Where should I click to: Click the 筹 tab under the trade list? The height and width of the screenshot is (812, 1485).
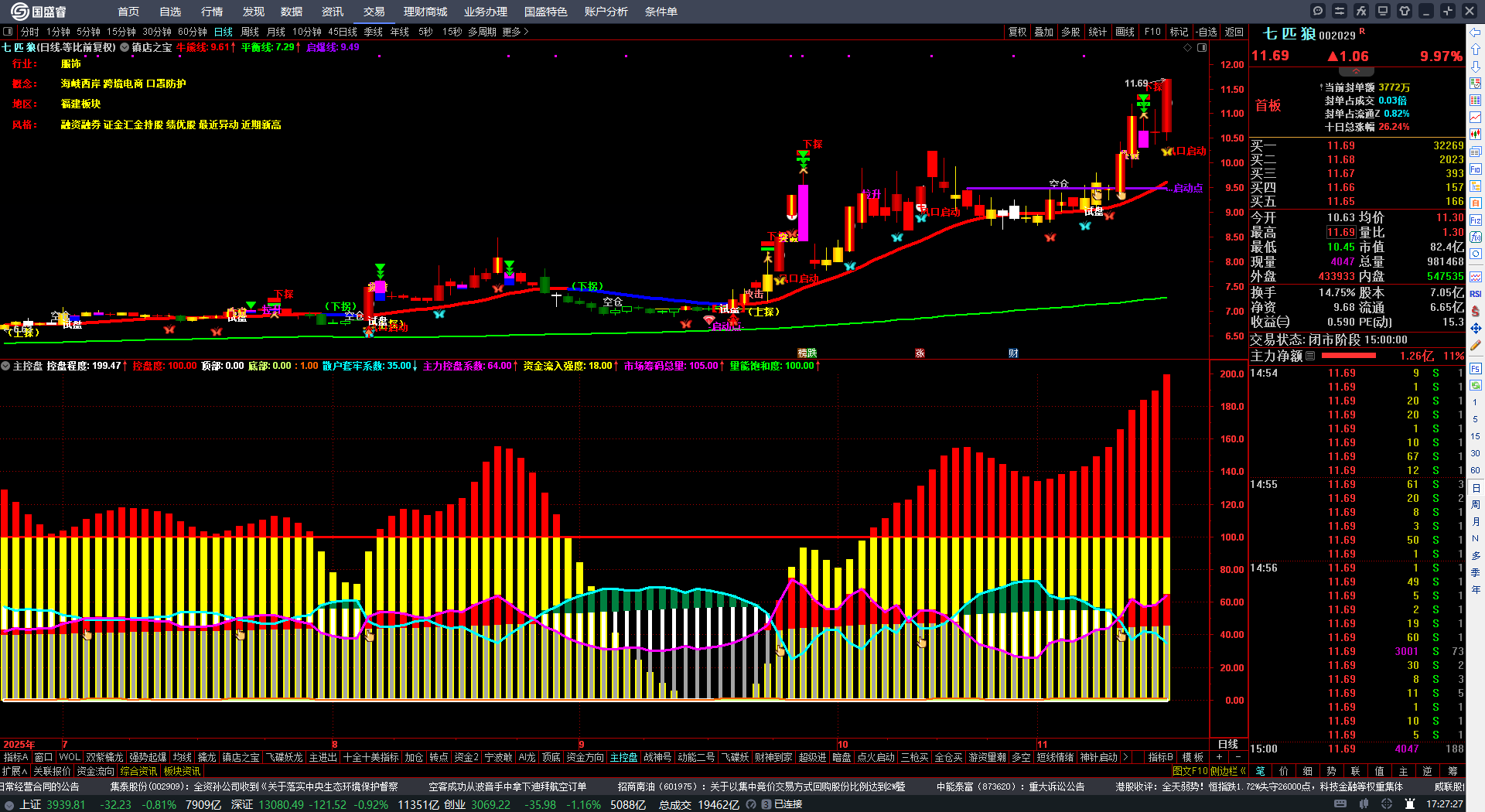[1453, 771]
